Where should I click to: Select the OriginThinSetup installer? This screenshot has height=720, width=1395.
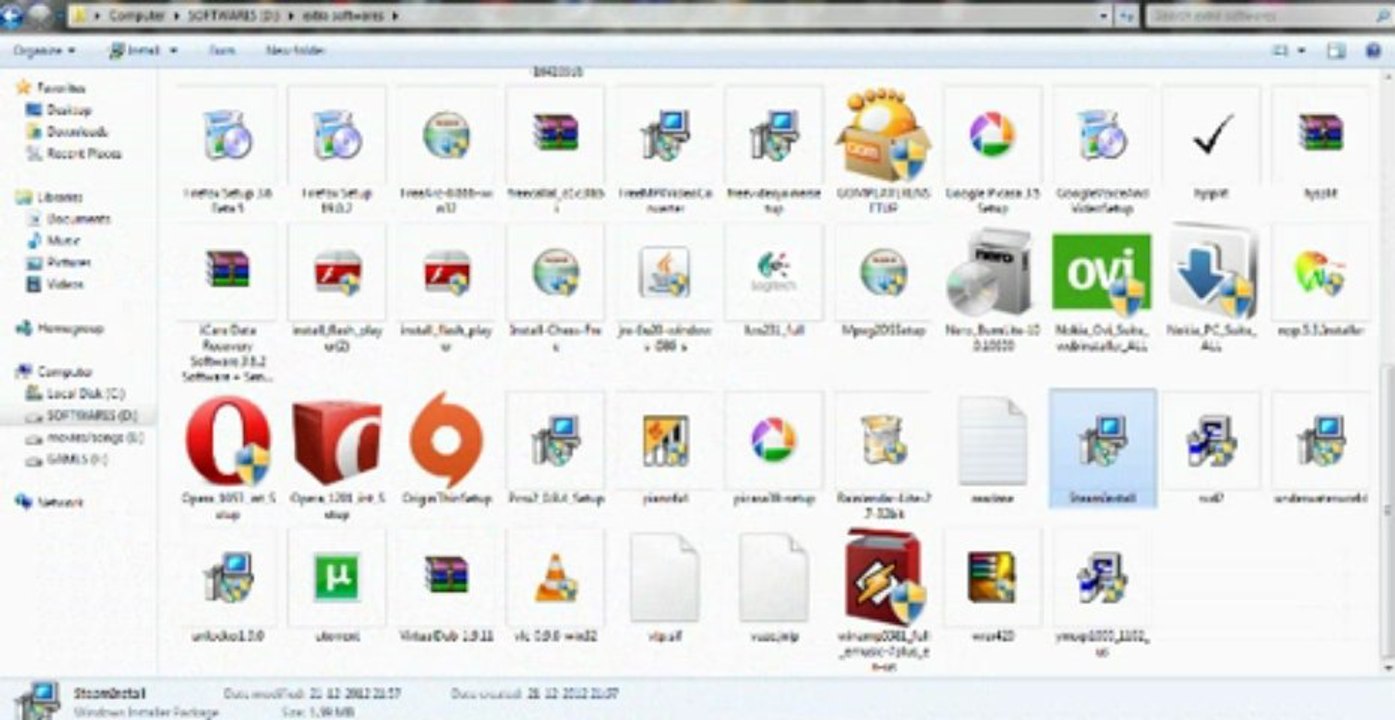446,440
